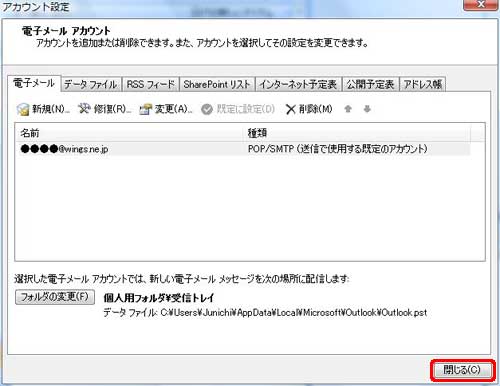Click the POP/SMTP account type cell

pyautogui.click(x=337, y=149)
